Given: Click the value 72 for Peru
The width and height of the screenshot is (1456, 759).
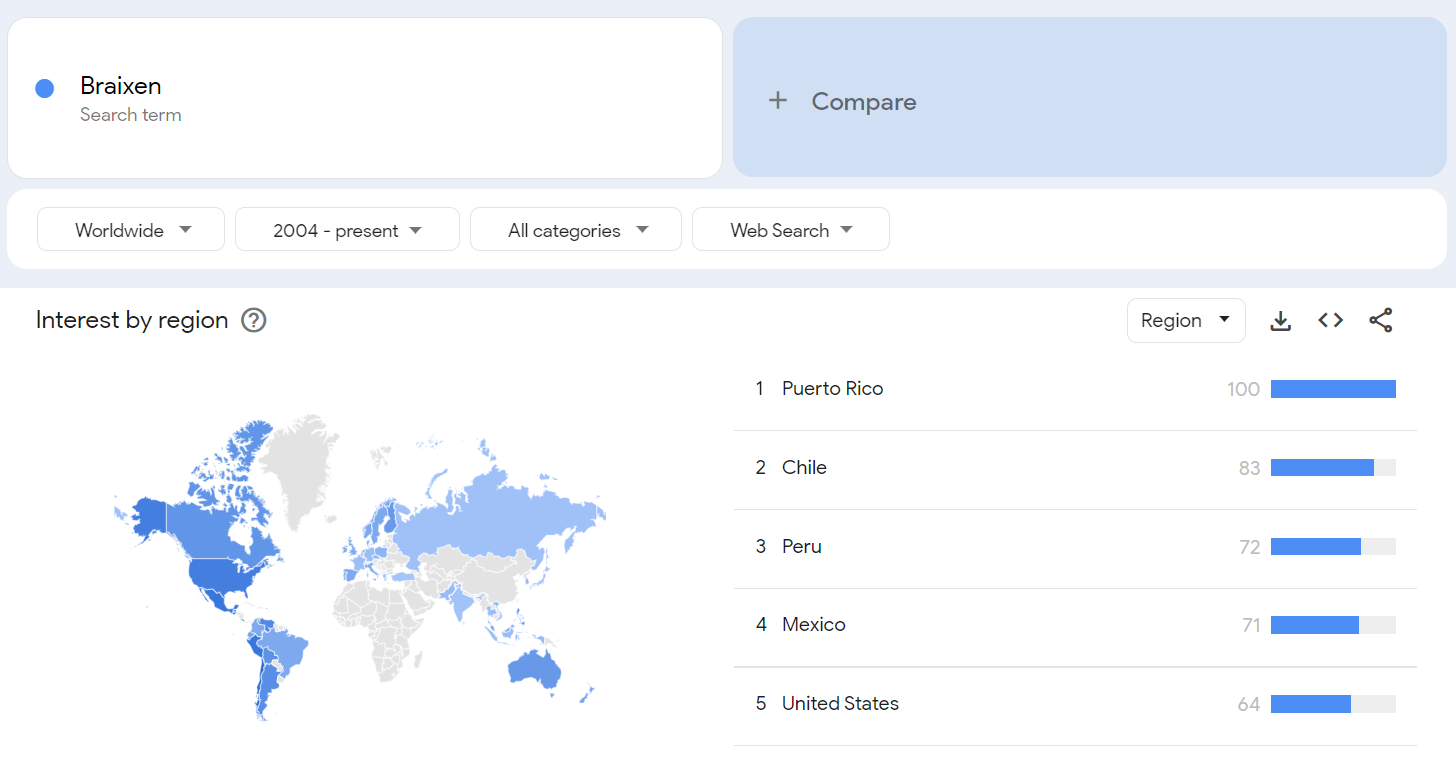Looking at the screenshot, I should tap(1249, 547).
